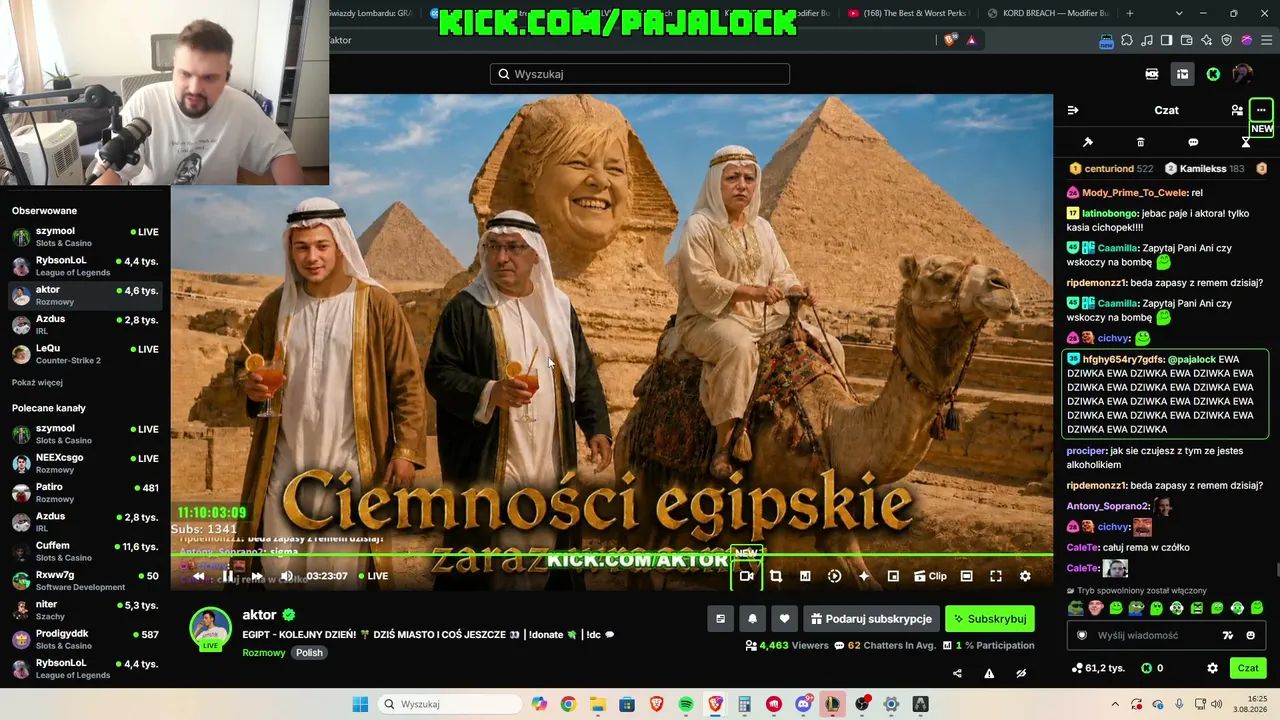
Task: Switch to Best & Worst Perks YouTube tab
Action: pyautogui.click(x=908, y=13)
